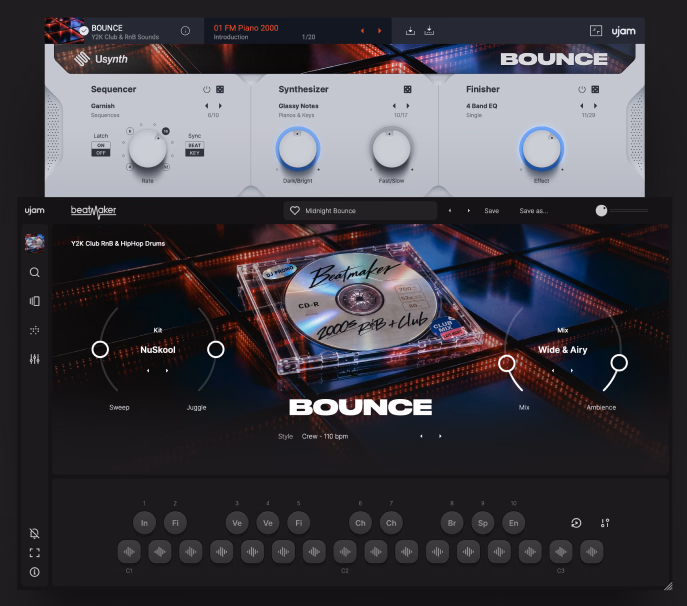Select the previous Finisher preset before 4 Band EQ
The height and width of the screenshot is (606, 687).
click(582, 106)
